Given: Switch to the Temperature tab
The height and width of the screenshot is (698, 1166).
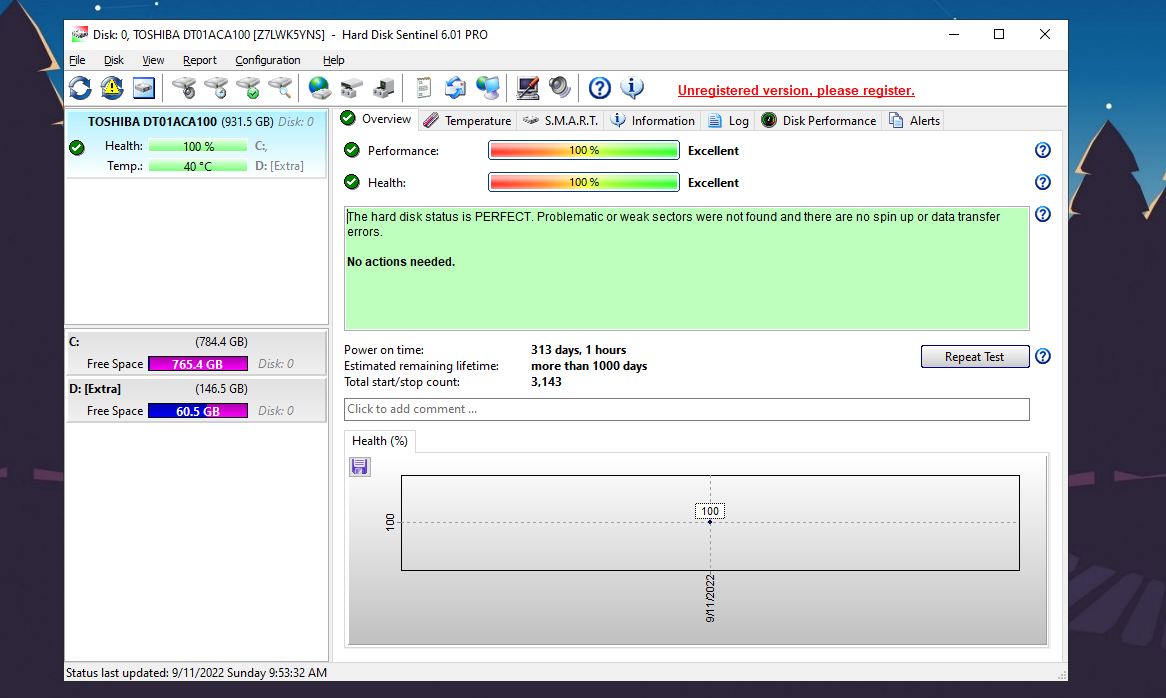Looking at the screenshot, I should point(468,120).
